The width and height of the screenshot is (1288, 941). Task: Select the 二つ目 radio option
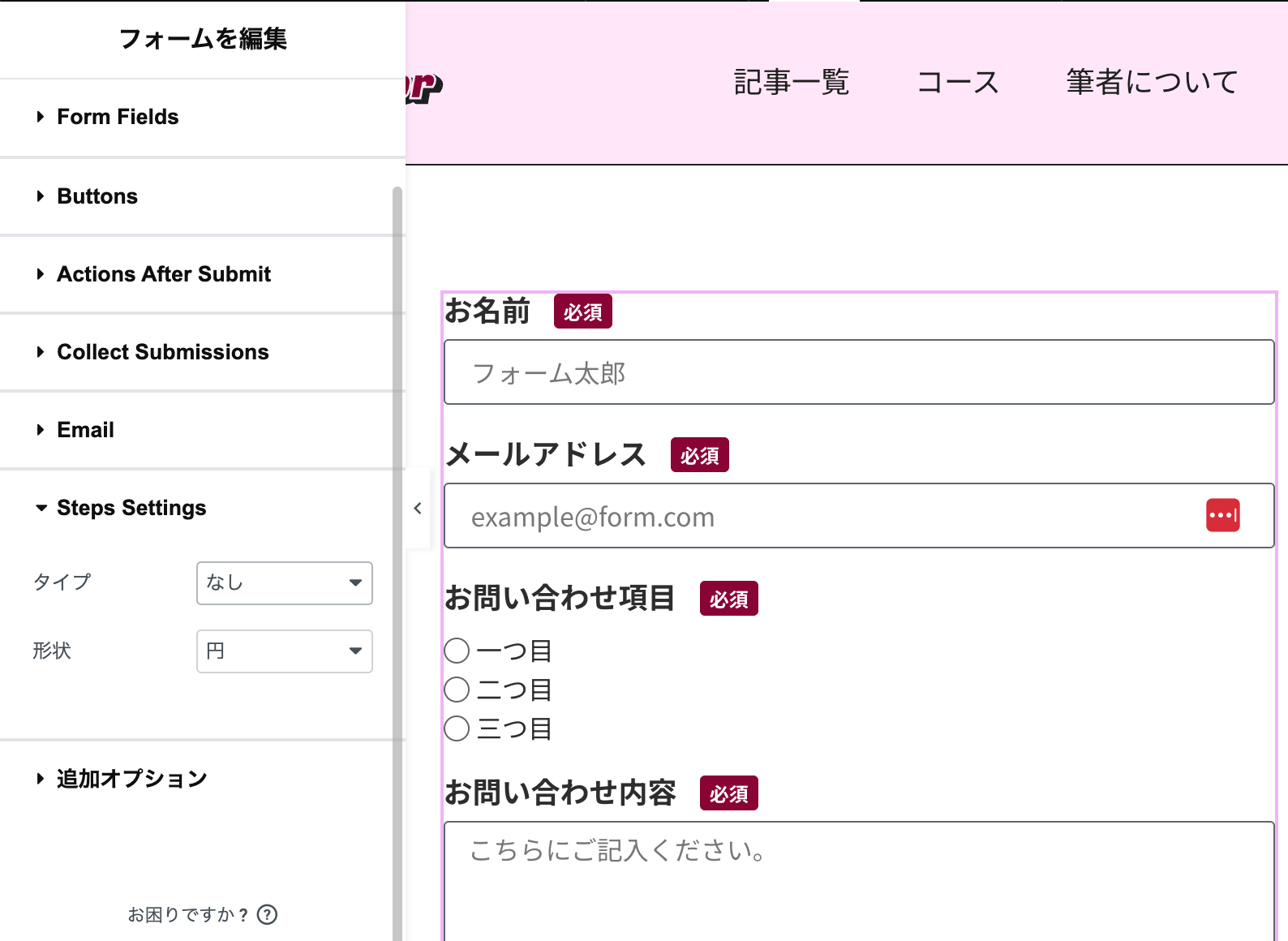click(x=457, y=690)
